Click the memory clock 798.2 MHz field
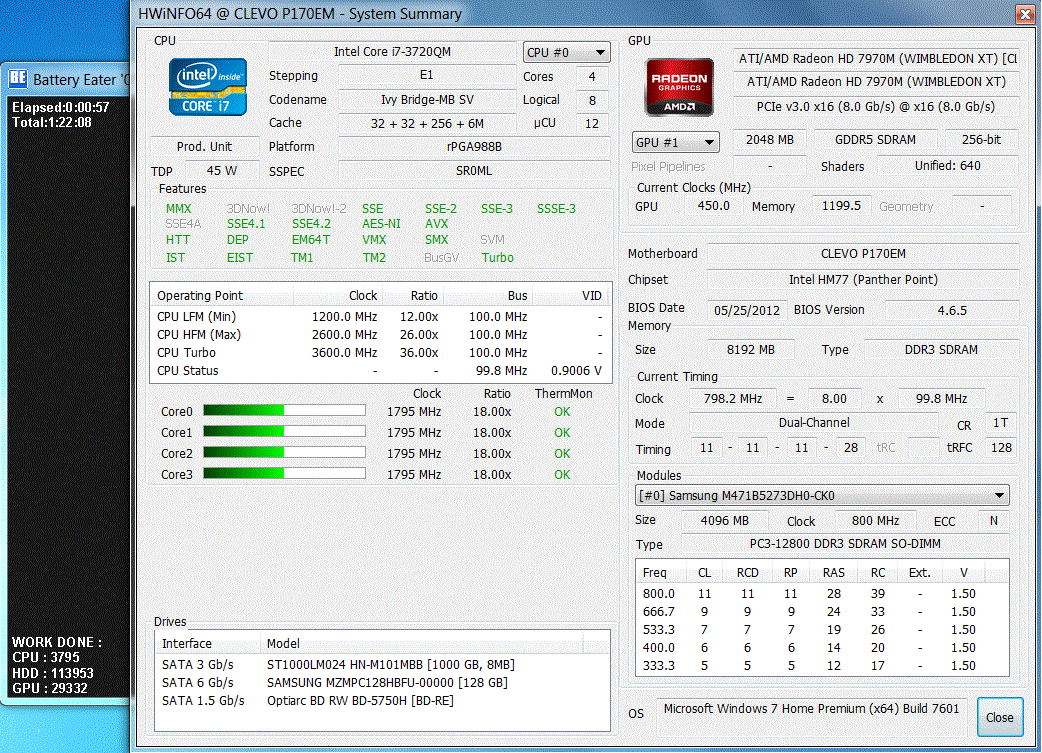Viewport: 1042px width, 753px height. 732,398
